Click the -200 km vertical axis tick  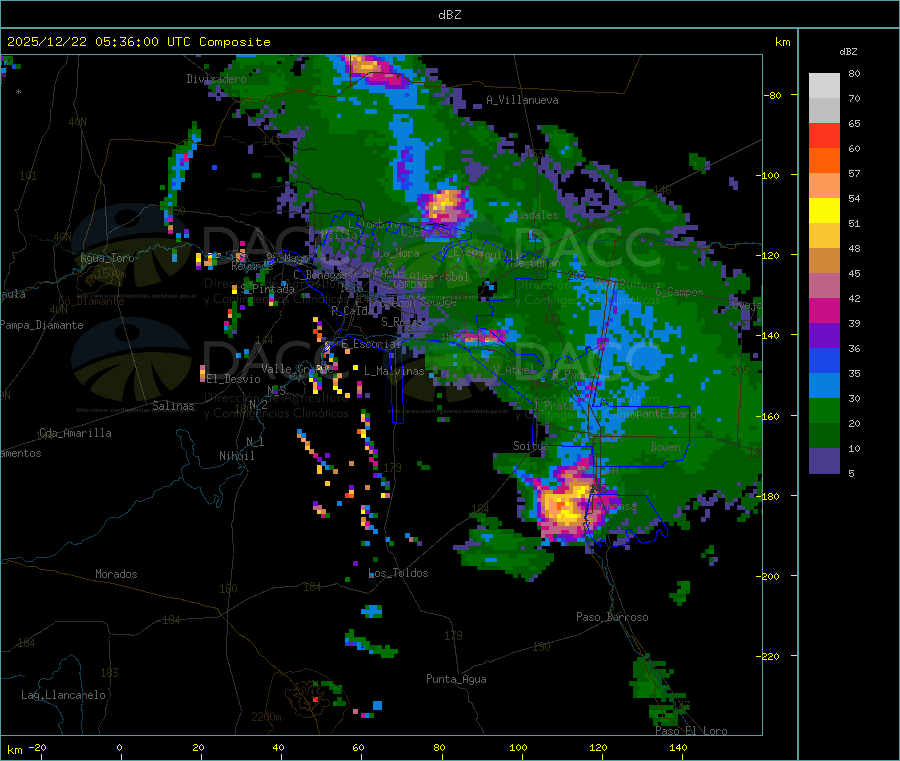[x=770, y=576]
